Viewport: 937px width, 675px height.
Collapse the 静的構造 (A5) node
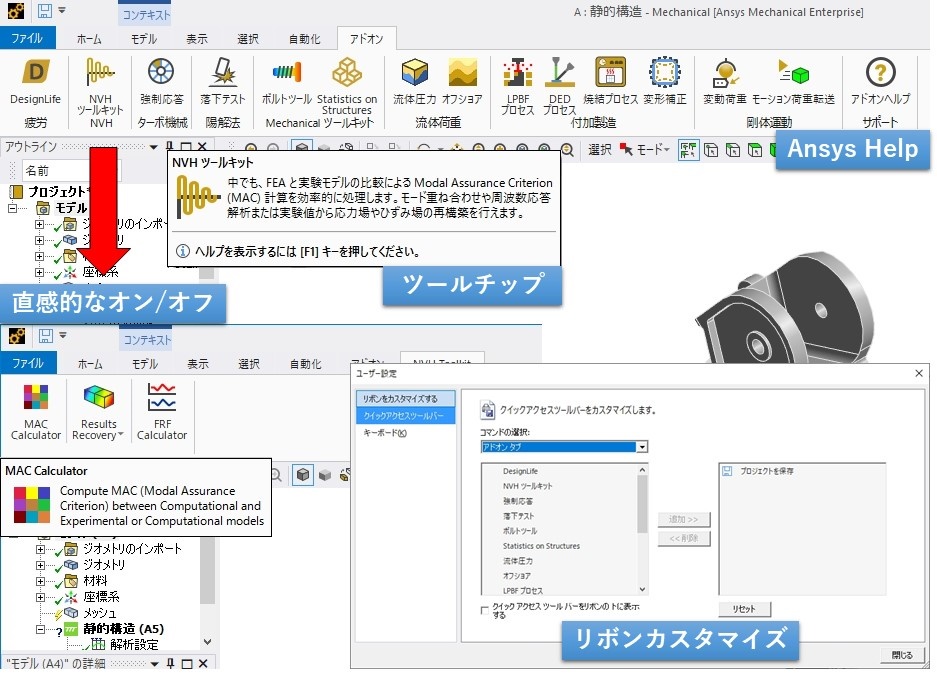click(x=39, y=630)
